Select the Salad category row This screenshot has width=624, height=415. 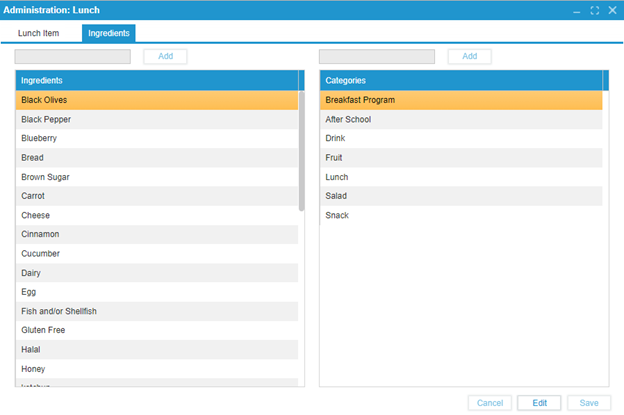461,196
